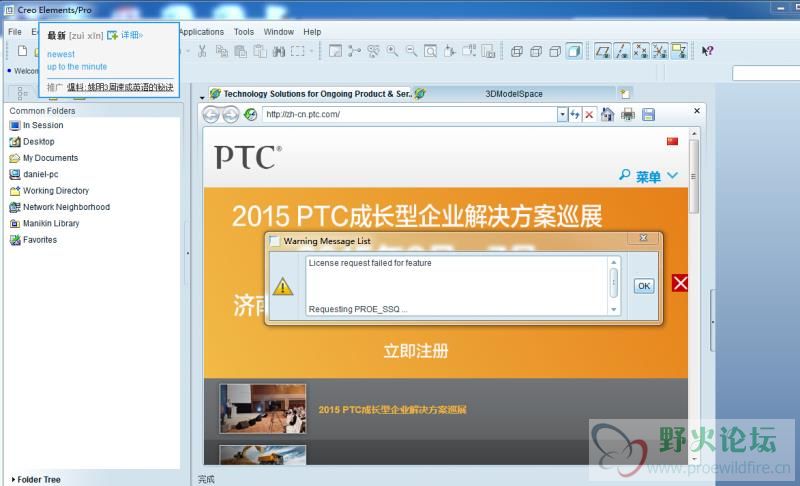Close the embedded browser panel
The image size is (800, 486).
tap(697, 111)
